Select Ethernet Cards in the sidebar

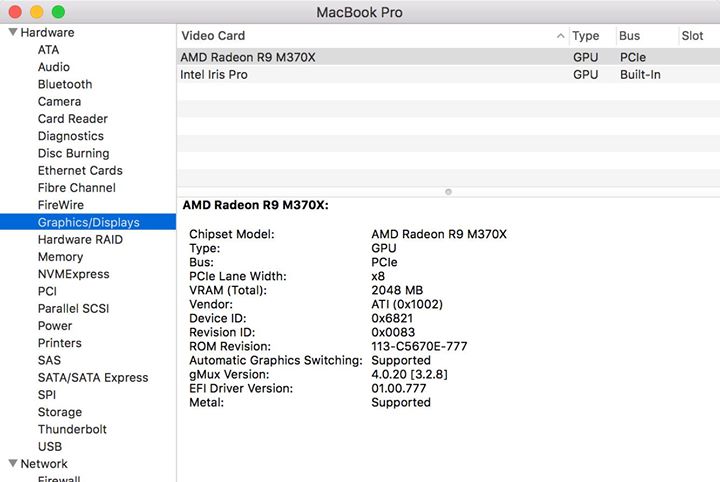point(80,170)
